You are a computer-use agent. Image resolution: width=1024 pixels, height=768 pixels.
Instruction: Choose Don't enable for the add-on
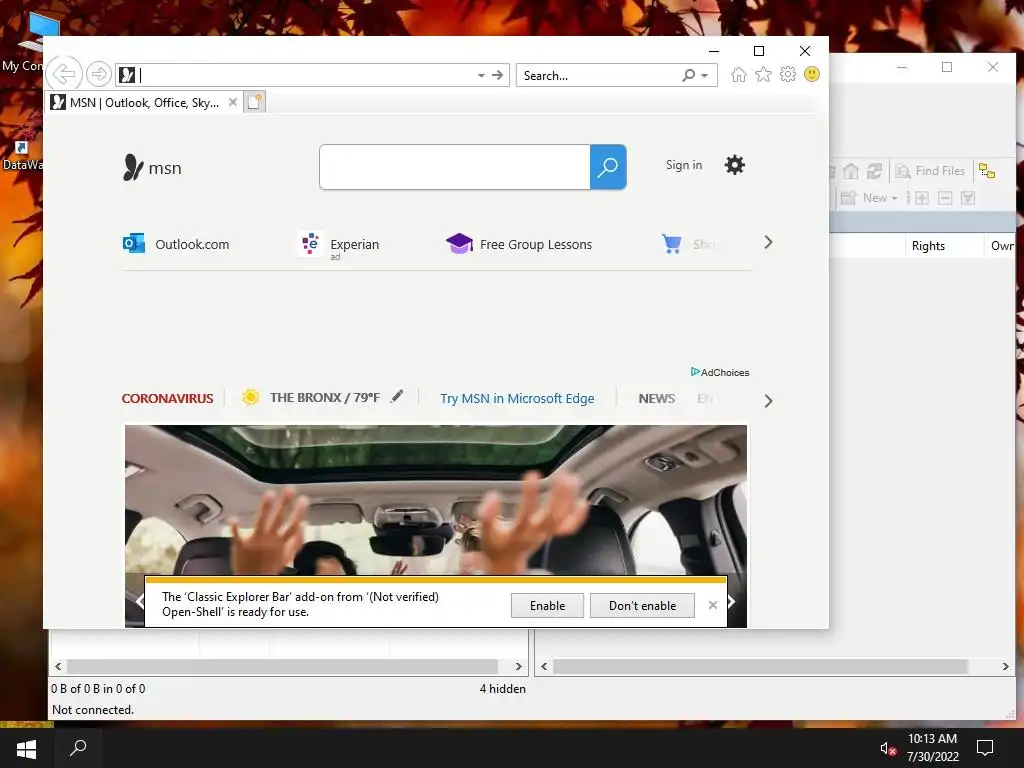point(642,605)
